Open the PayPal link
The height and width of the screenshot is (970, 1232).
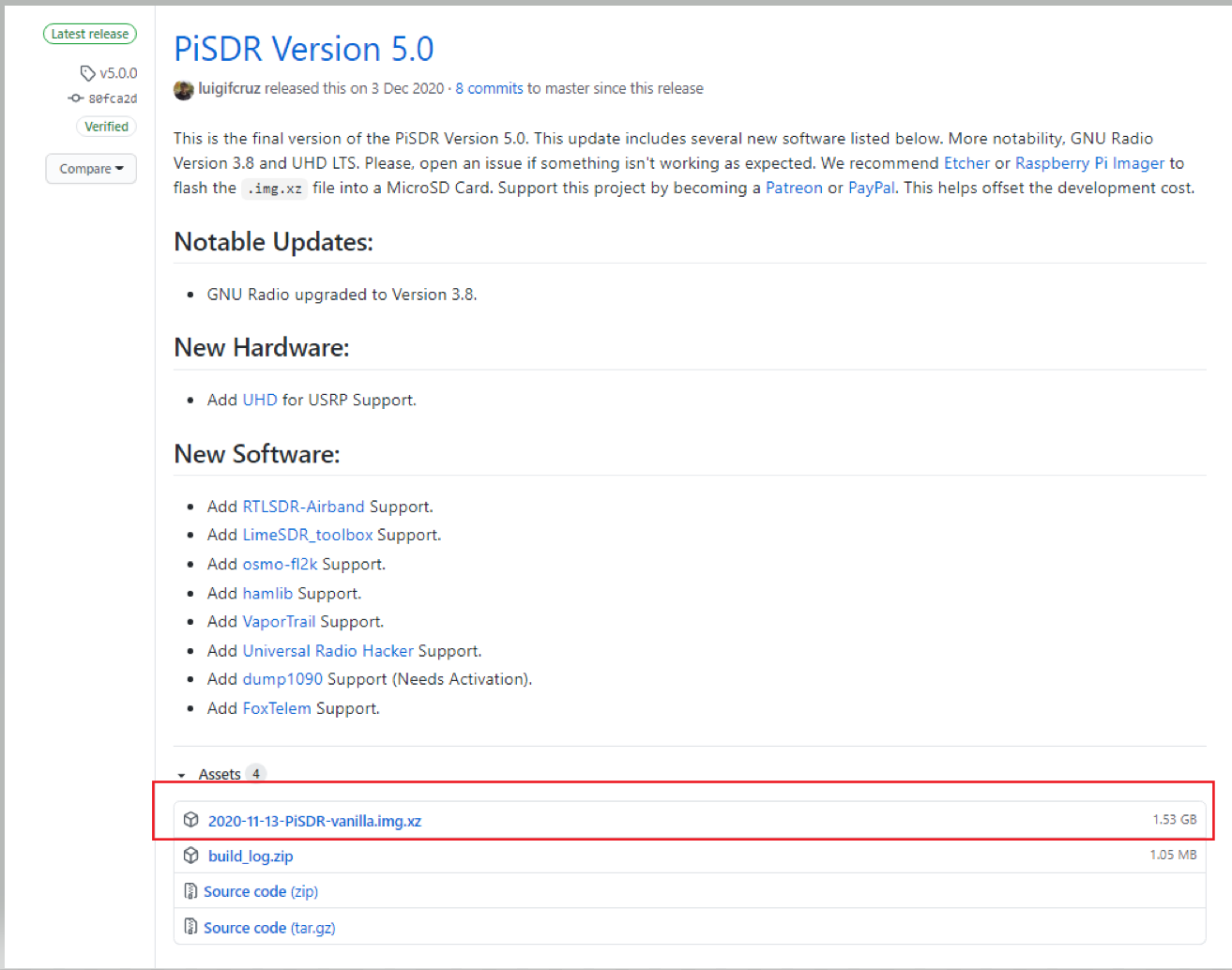pos(872,188)
